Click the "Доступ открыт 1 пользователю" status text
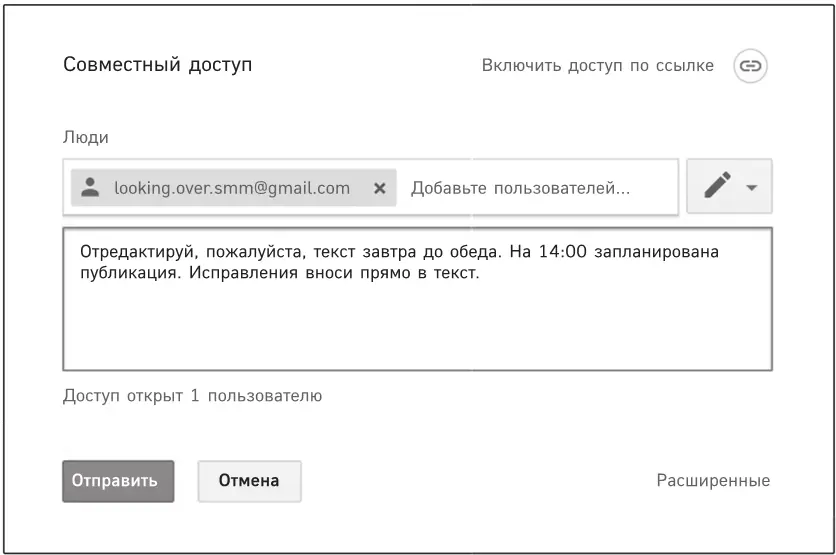Screen dimensions: 836x555 192,396
